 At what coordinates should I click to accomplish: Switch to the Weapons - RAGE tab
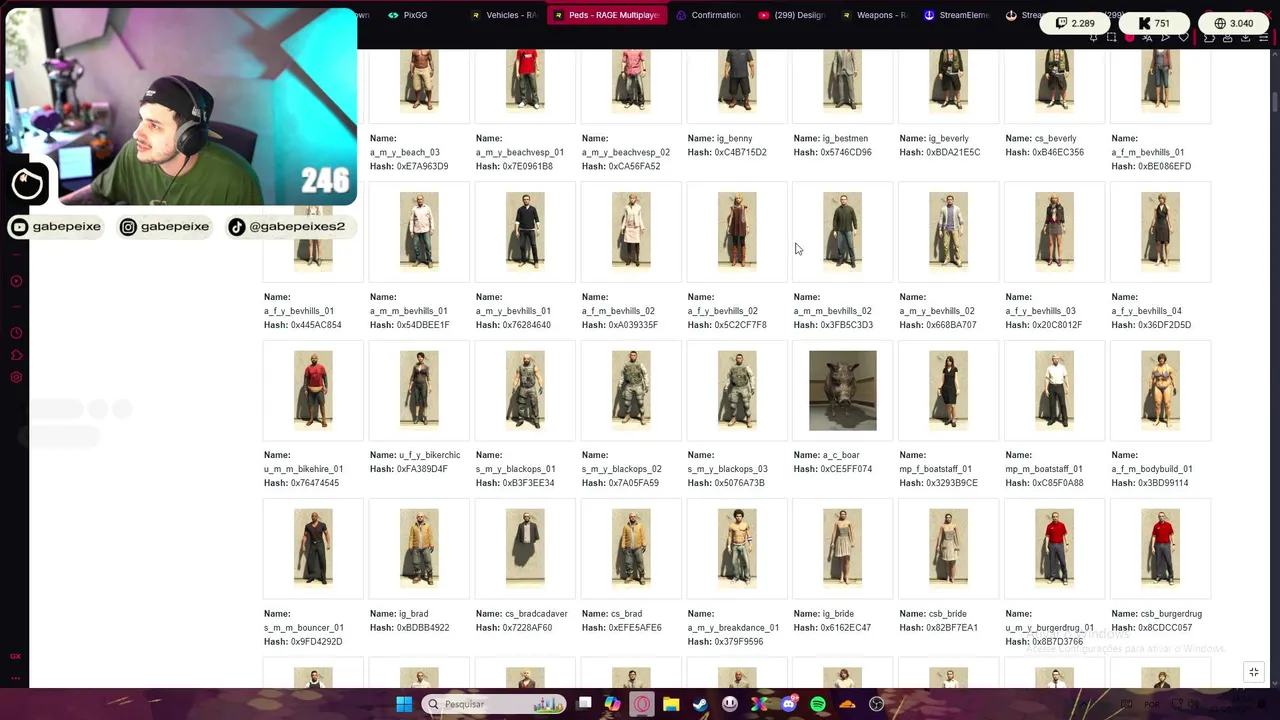point(876,15)
